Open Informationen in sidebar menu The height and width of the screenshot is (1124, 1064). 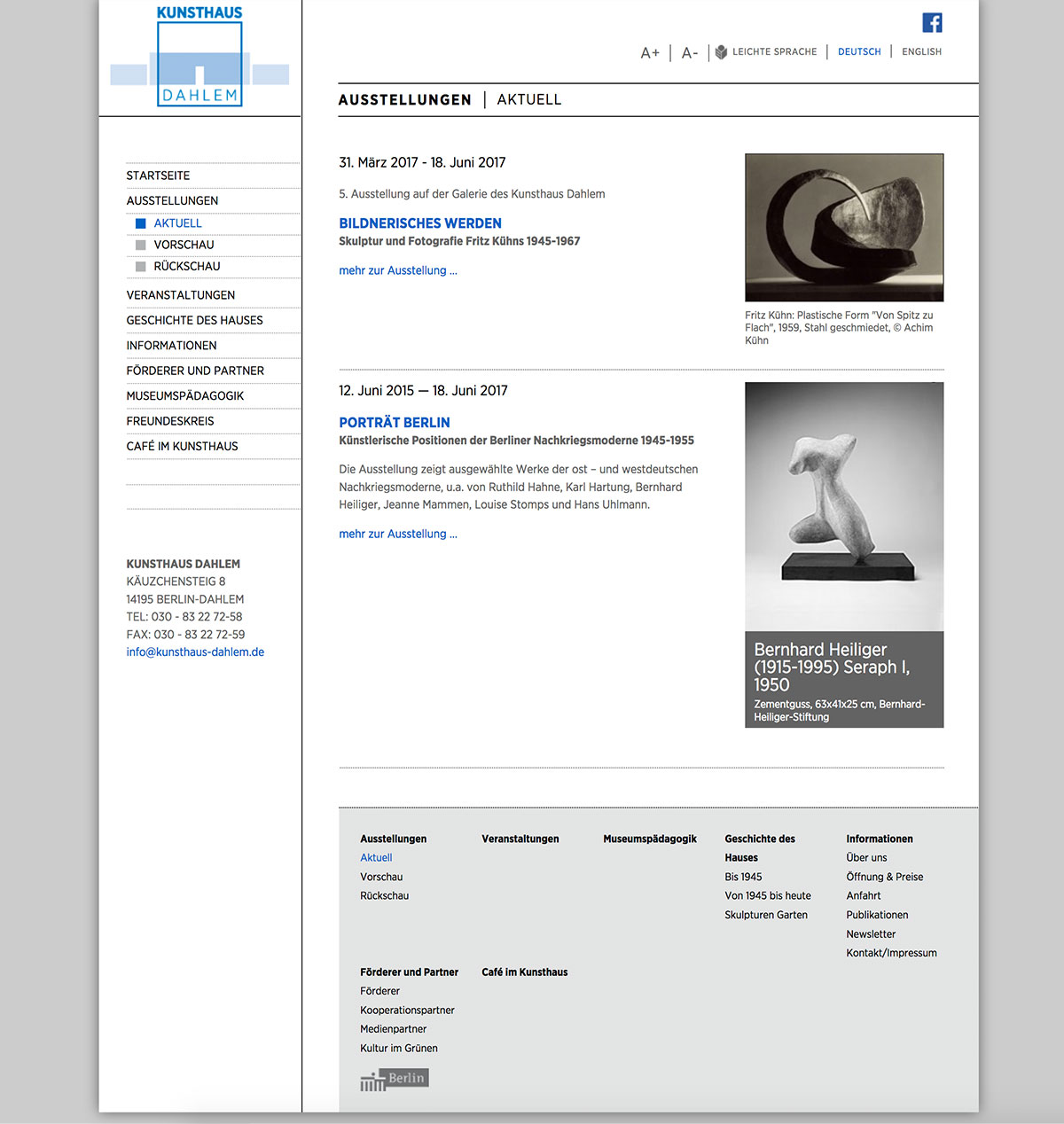tap(171, 346)
